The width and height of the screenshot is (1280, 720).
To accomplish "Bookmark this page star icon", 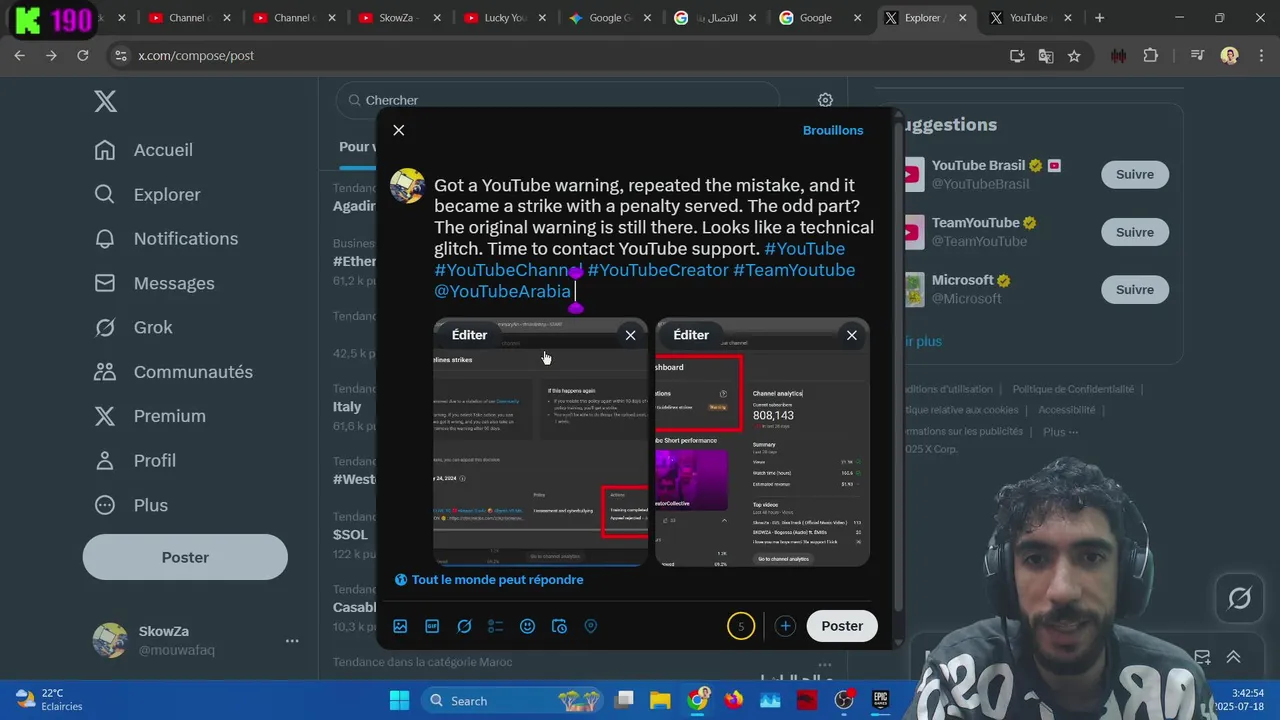I will (1074, 56).
